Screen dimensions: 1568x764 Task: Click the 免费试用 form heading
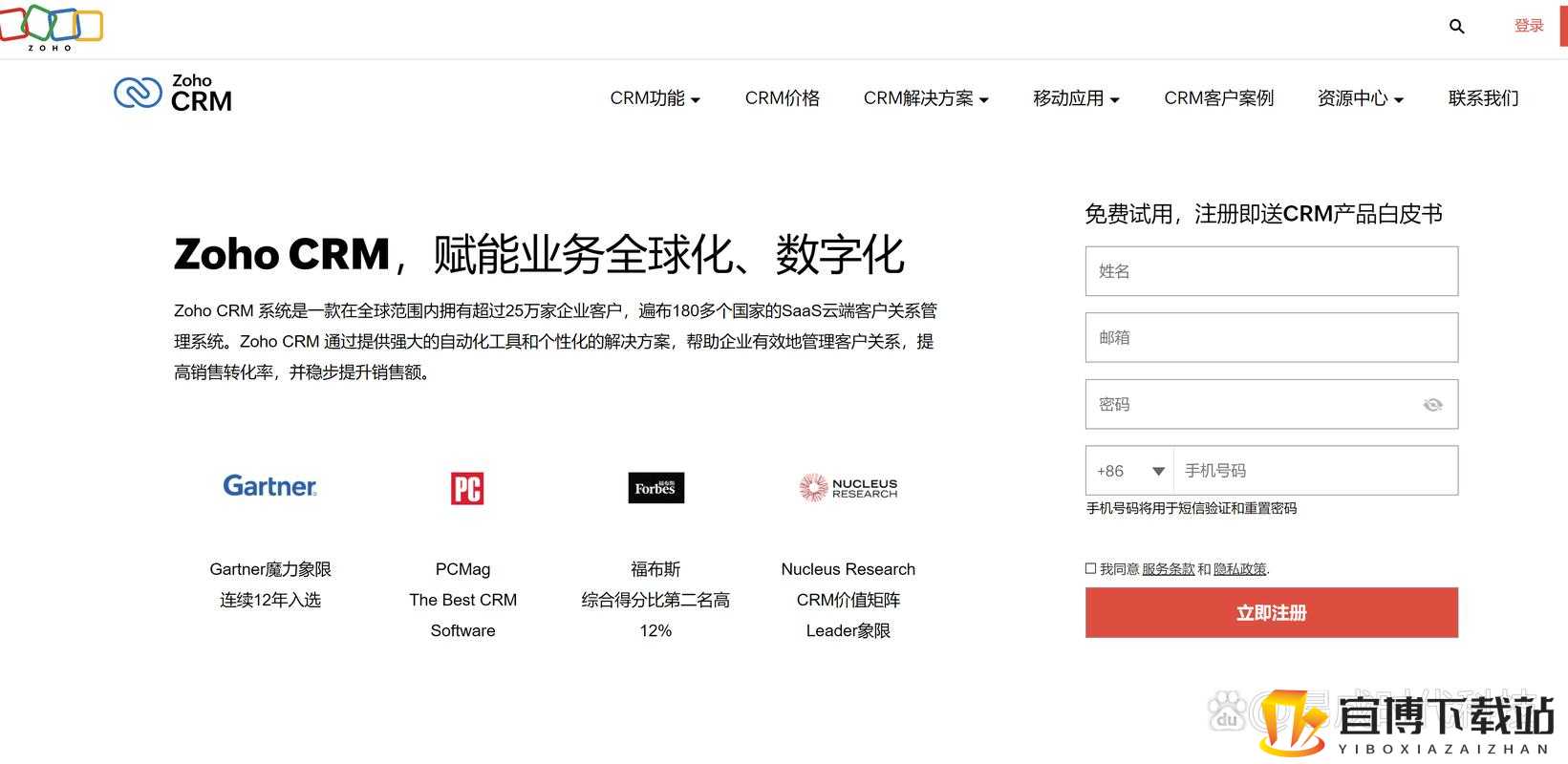coord(1263,214)
